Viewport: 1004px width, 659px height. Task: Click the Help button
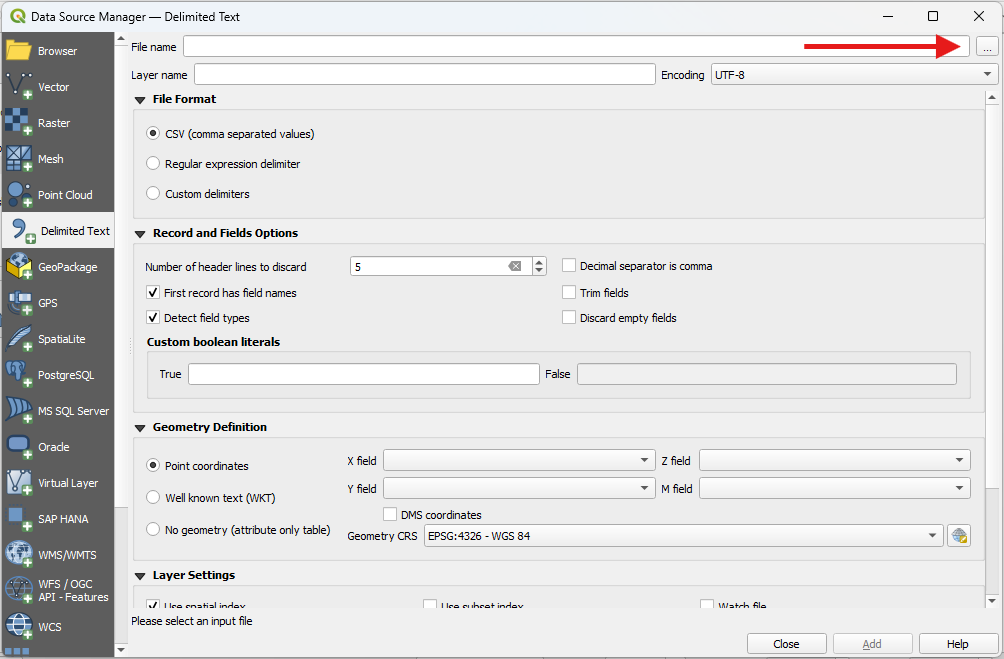point(957,644)
